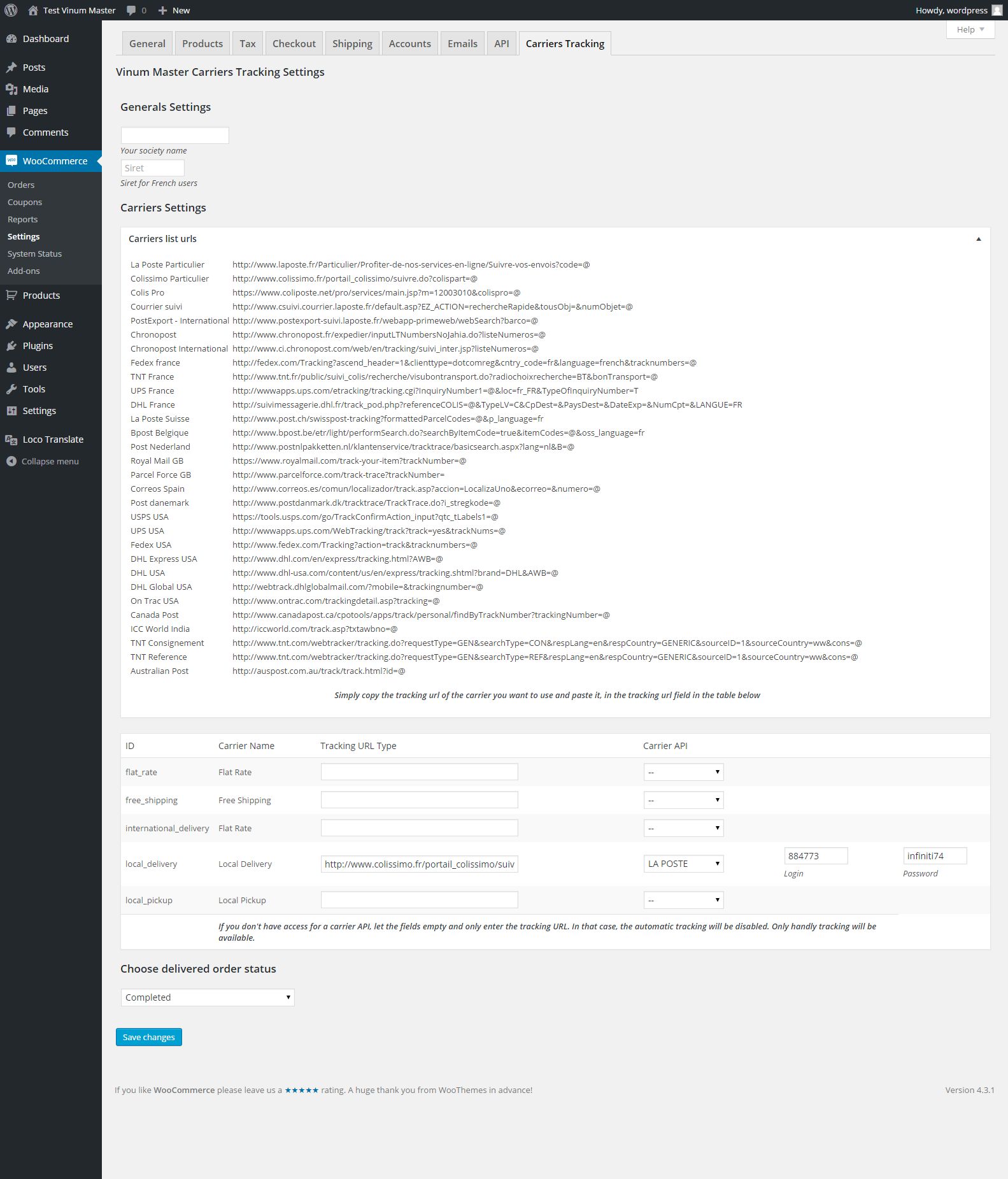Open Carrier API dropdown for free_shipping
Image resolution: width=1008 pixels, height=1179 pixels.
pos(684,800)
